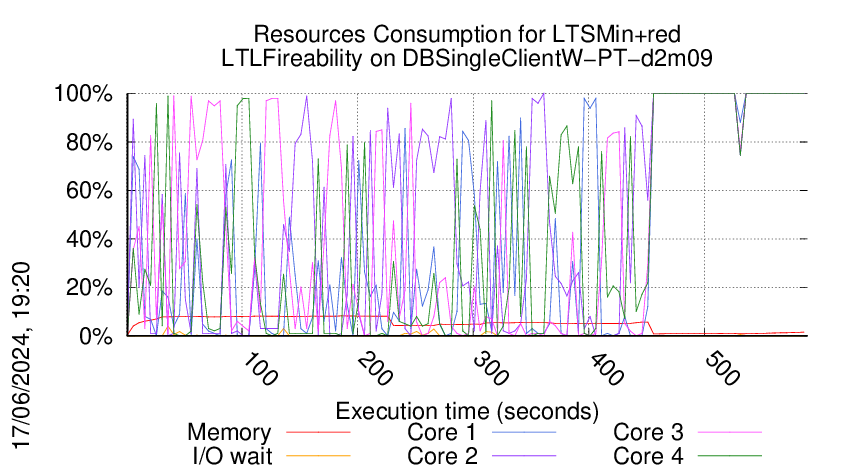
Task: Click the 300 x-axis tick label
Action: click(x=491, y=369)
